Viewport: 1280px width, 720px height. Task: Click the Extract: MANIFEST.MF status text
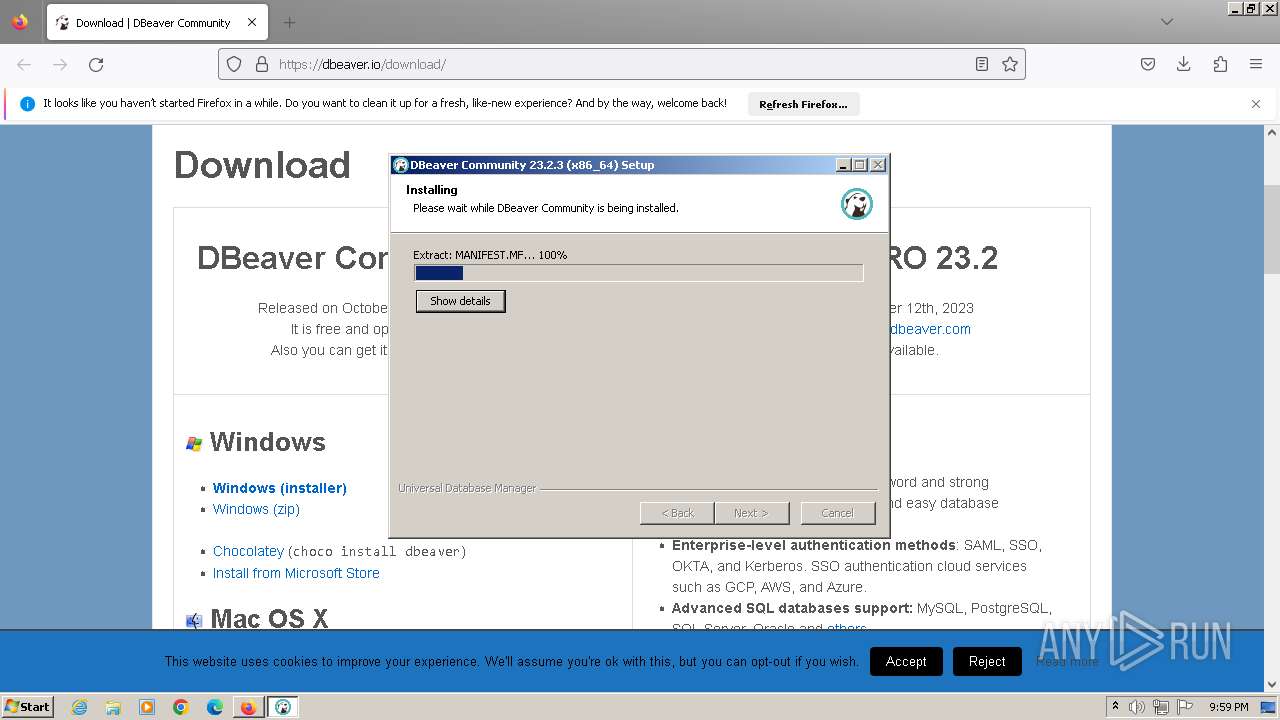(490, 255)
